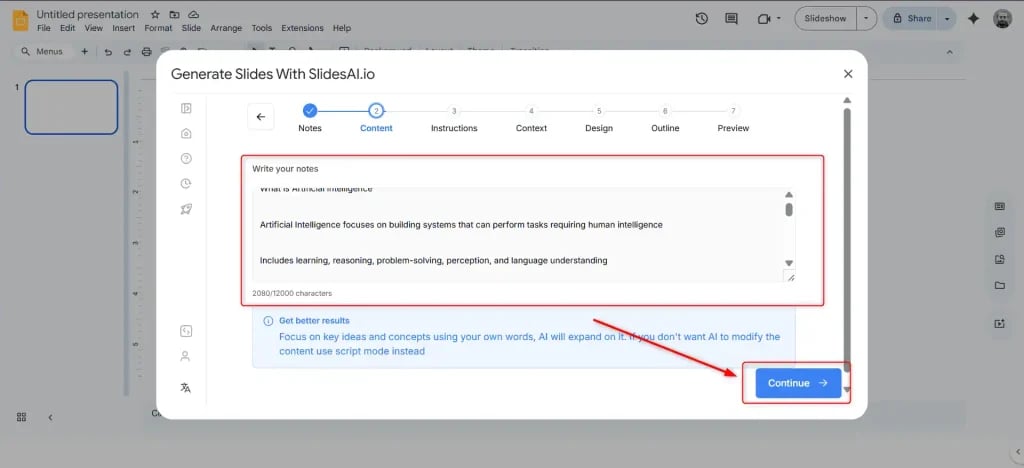Select slide 1 thumbnail in filmstrip
Image resolution: width=1024 pixels, height=468 pixels.
pos(71,107)
